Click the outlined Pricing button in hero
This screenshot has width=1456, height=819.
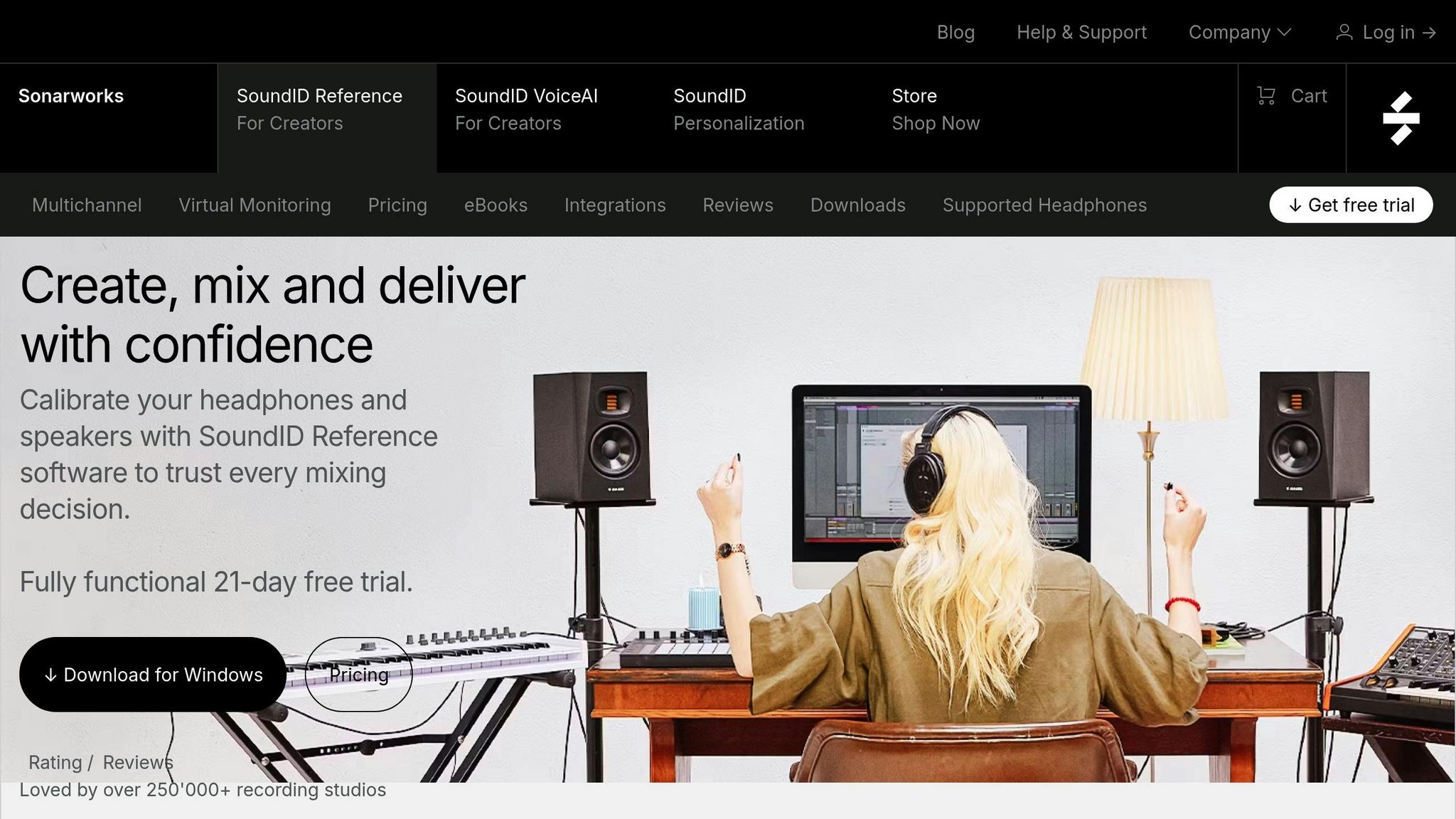pos(359,674)
